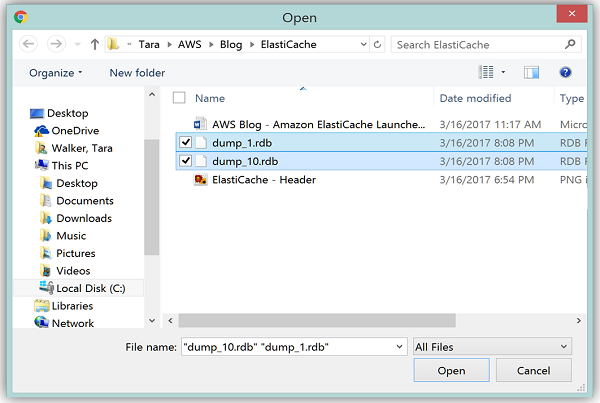Open the All Files type dropdown

492,346
